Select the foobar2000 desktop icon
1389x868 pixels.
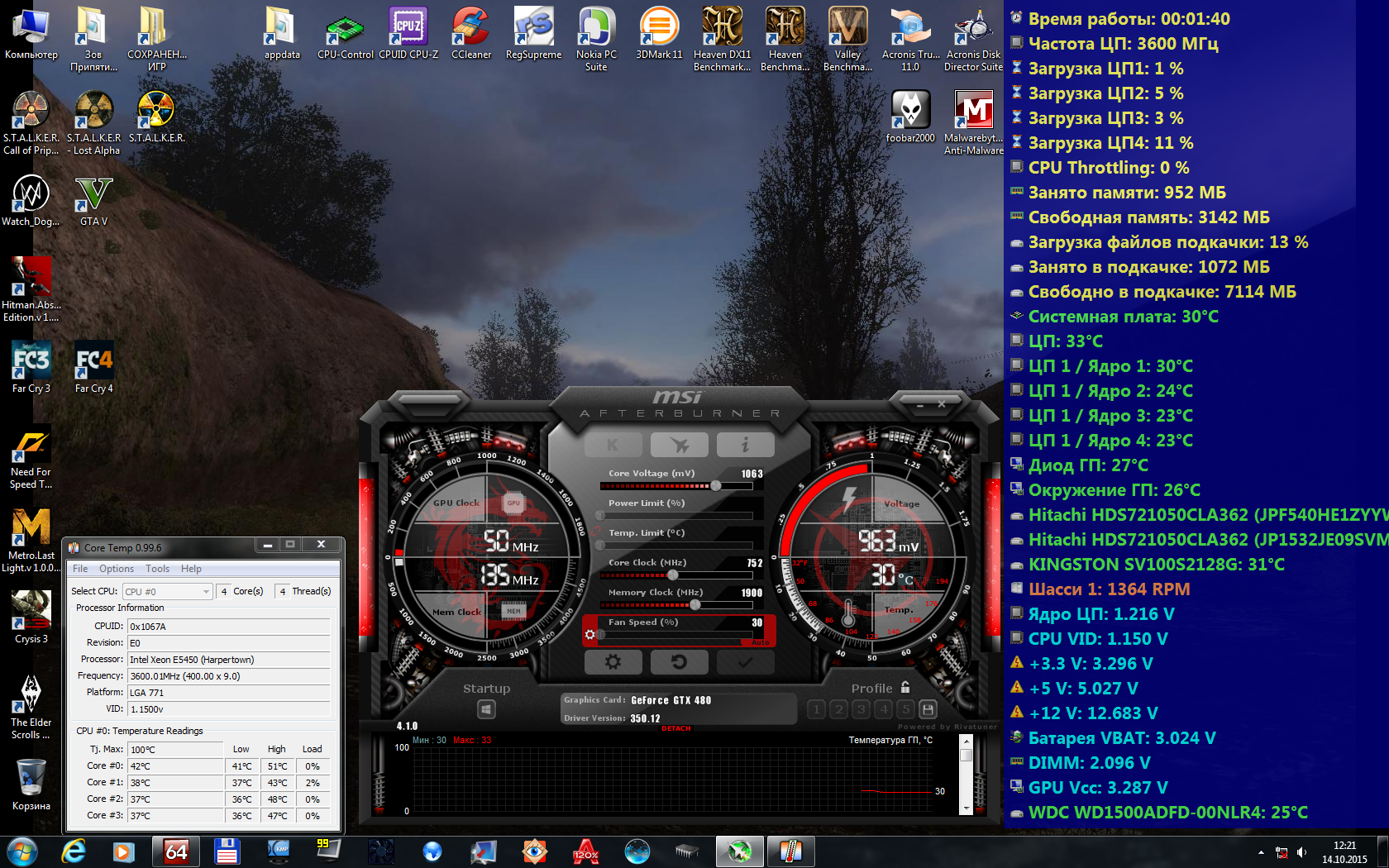coord(910,117)
